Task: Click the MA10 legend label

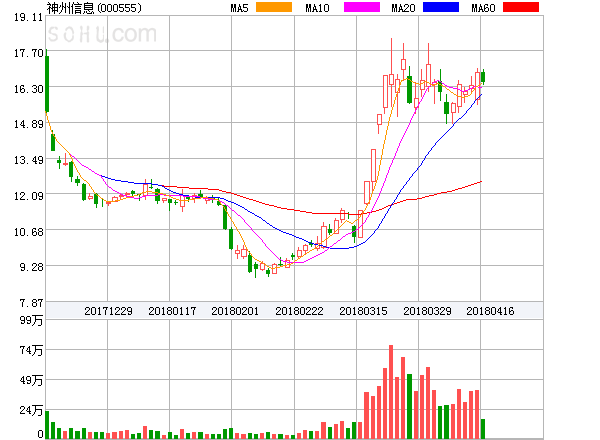Action: click(317, 8)
